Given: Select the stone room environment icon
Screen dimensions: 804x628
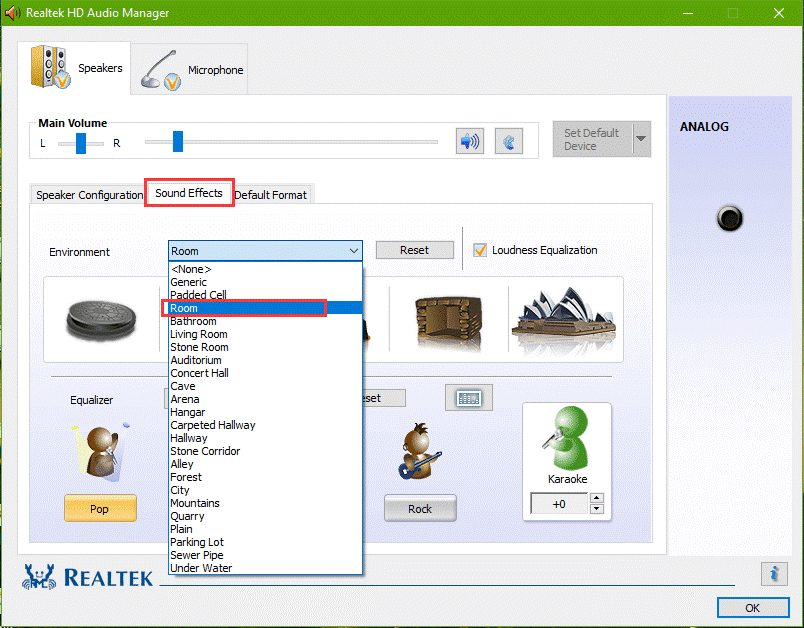Looking at the screenshot, I should [x=448, y=321].
